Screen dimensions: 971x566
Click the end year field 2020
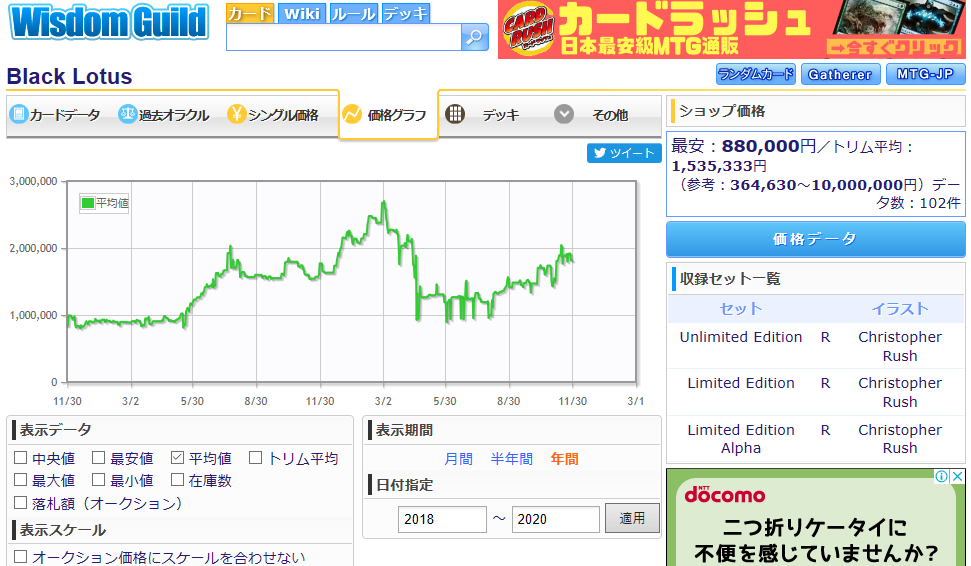click(x=555, y=519)
